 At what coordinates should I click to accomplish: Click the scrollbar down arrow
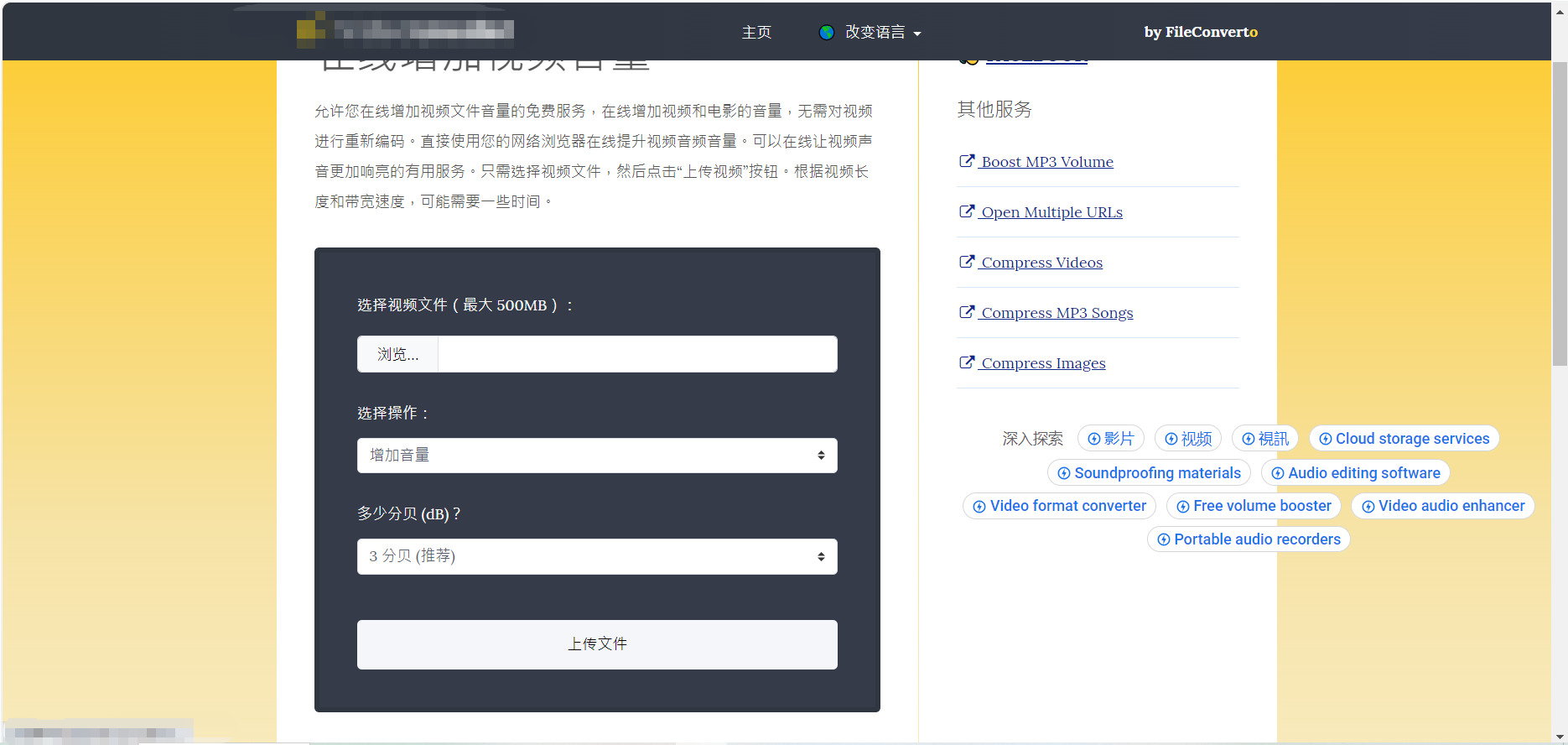[1560, 737]
